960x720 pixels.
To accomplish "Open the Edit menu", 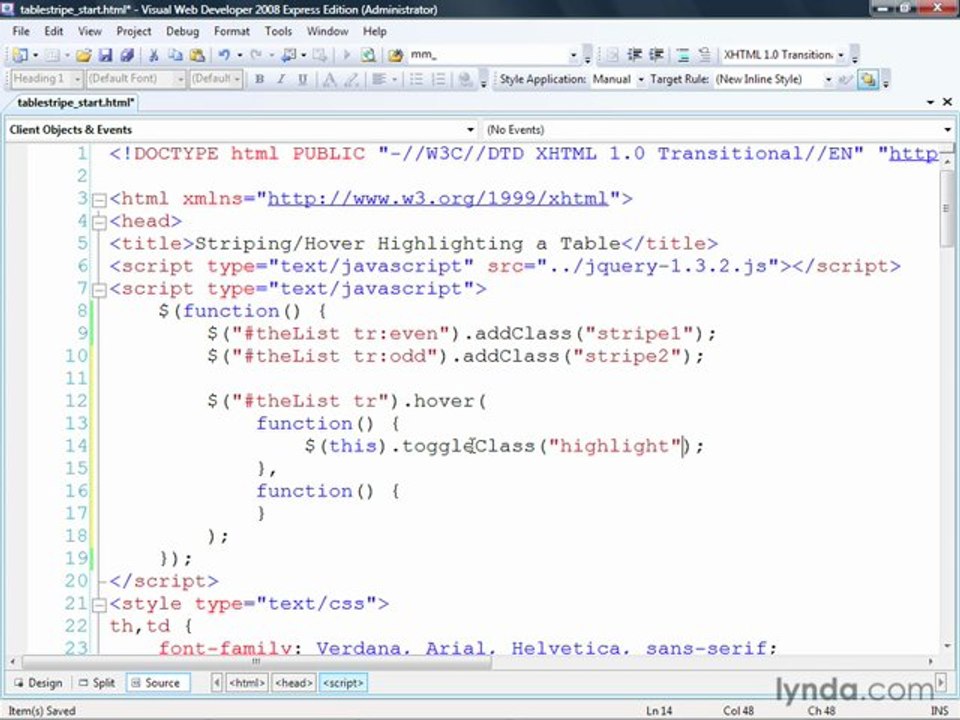I will [x=53, y=31].
